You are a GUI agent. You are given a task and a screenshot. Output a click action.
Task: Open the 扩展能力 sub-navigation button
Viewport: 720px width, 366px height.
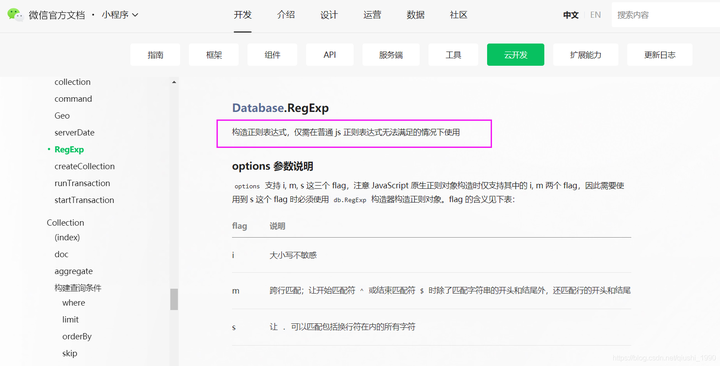585,55
